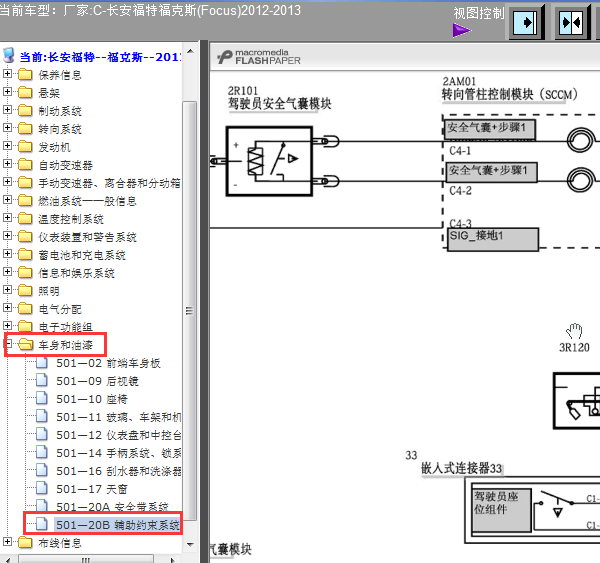Click the horizontal scrollbar right arrow
This screenshot has width=600, height=563.
point(173,559)
